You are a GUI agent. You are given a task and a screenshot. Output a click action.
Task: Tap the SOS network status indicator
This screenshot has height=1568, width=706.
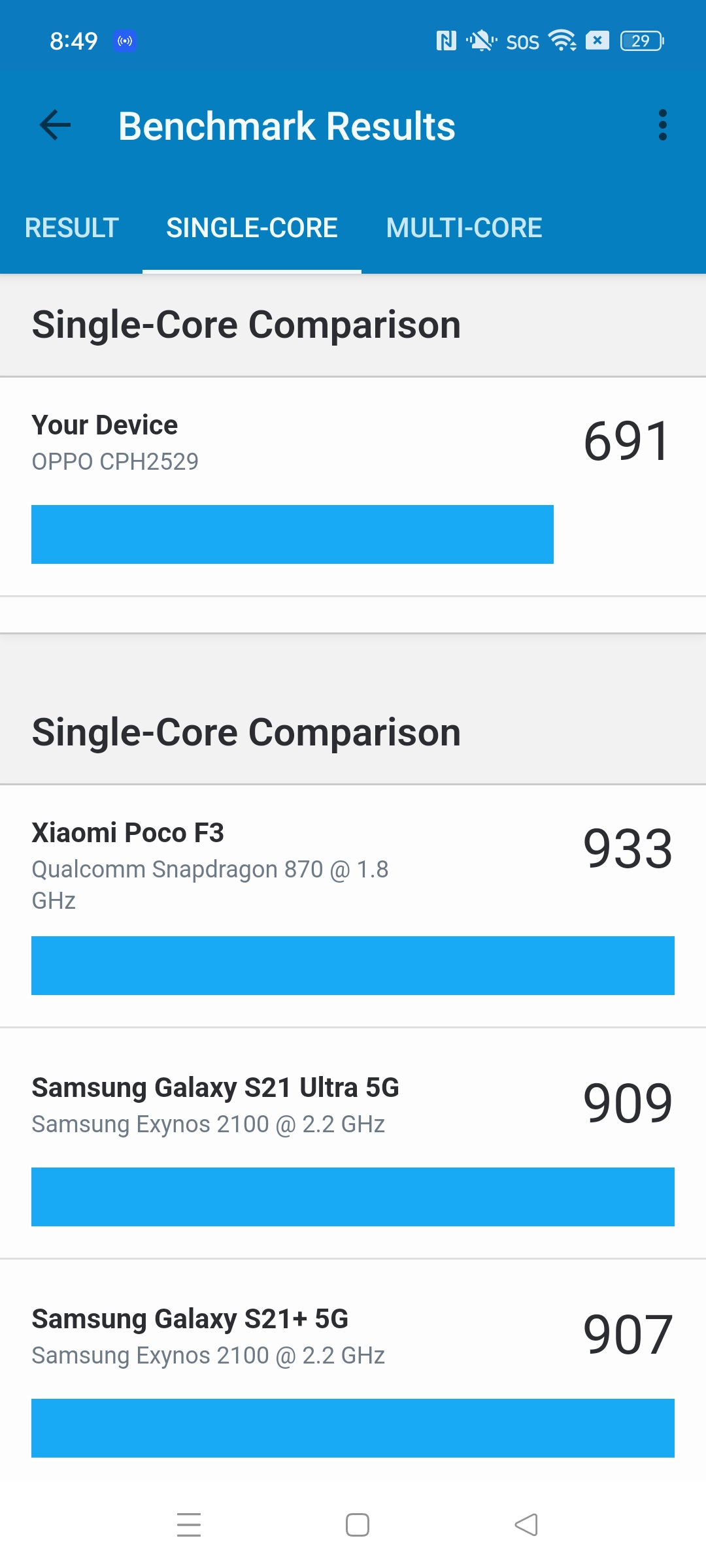[523, 42]
